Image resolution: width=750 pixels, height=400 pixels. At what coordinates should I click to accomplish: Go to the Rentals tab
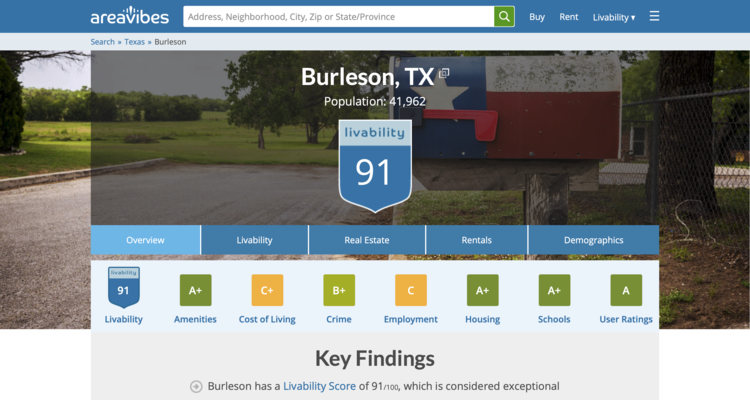point(476,240)
